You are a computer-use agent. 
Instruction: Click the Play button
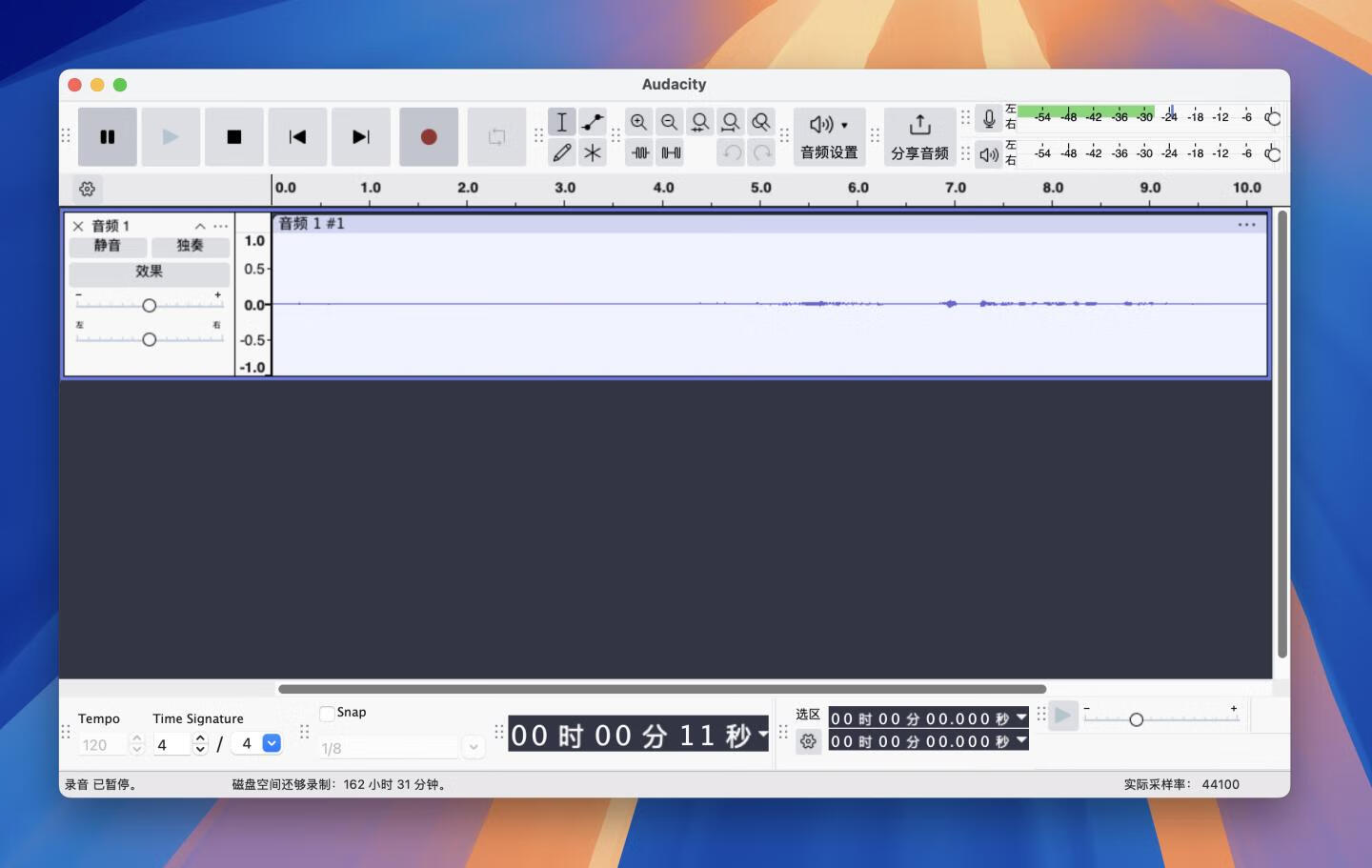tap(171, 137)
